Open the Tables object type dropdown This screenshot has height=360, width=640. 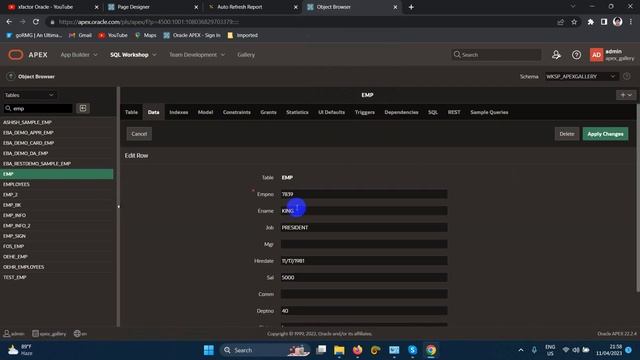[29, 95]
